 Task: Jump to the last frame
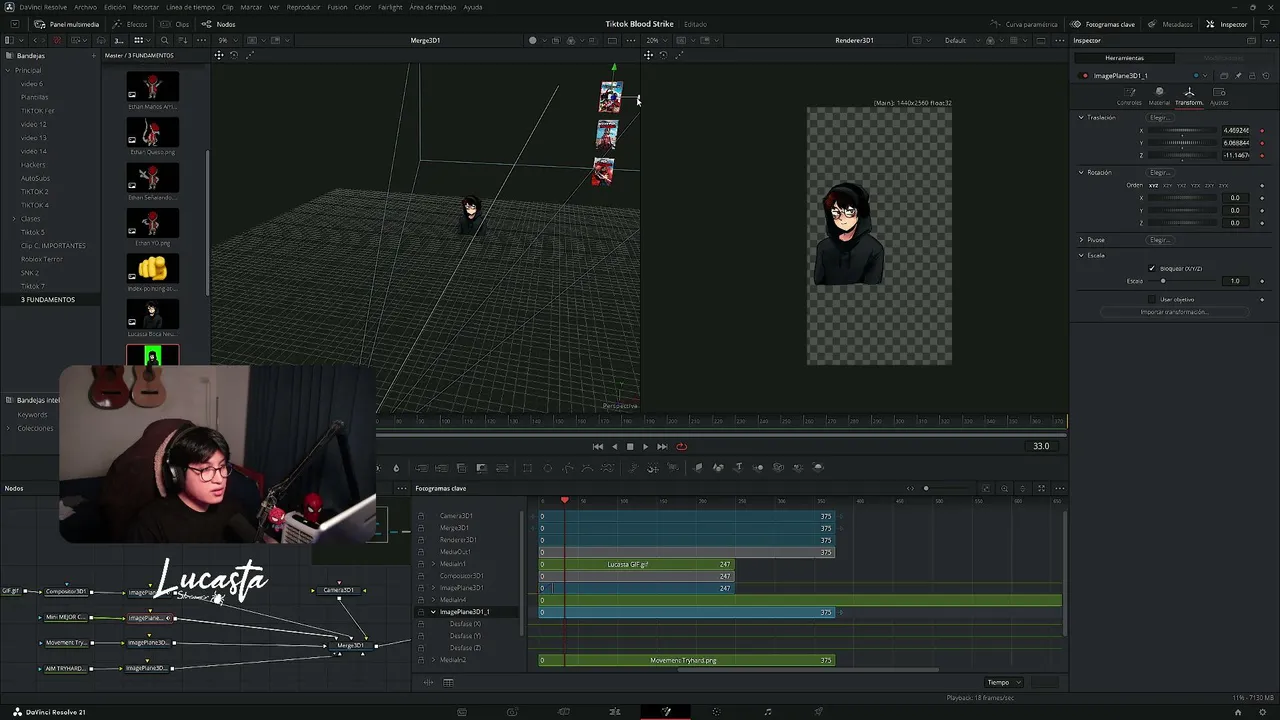point(662,447)
